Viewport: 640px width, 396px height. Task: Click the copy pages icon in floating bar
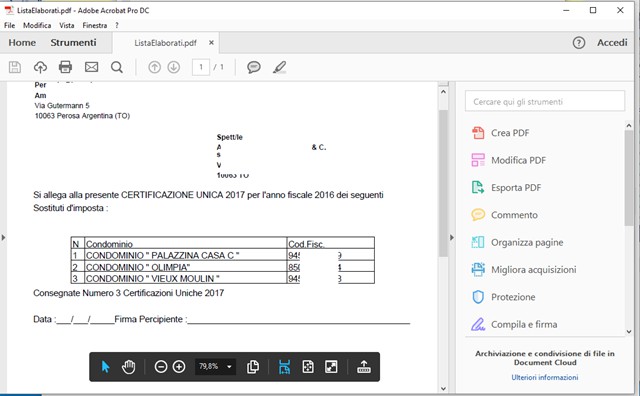tap(253, 367)
